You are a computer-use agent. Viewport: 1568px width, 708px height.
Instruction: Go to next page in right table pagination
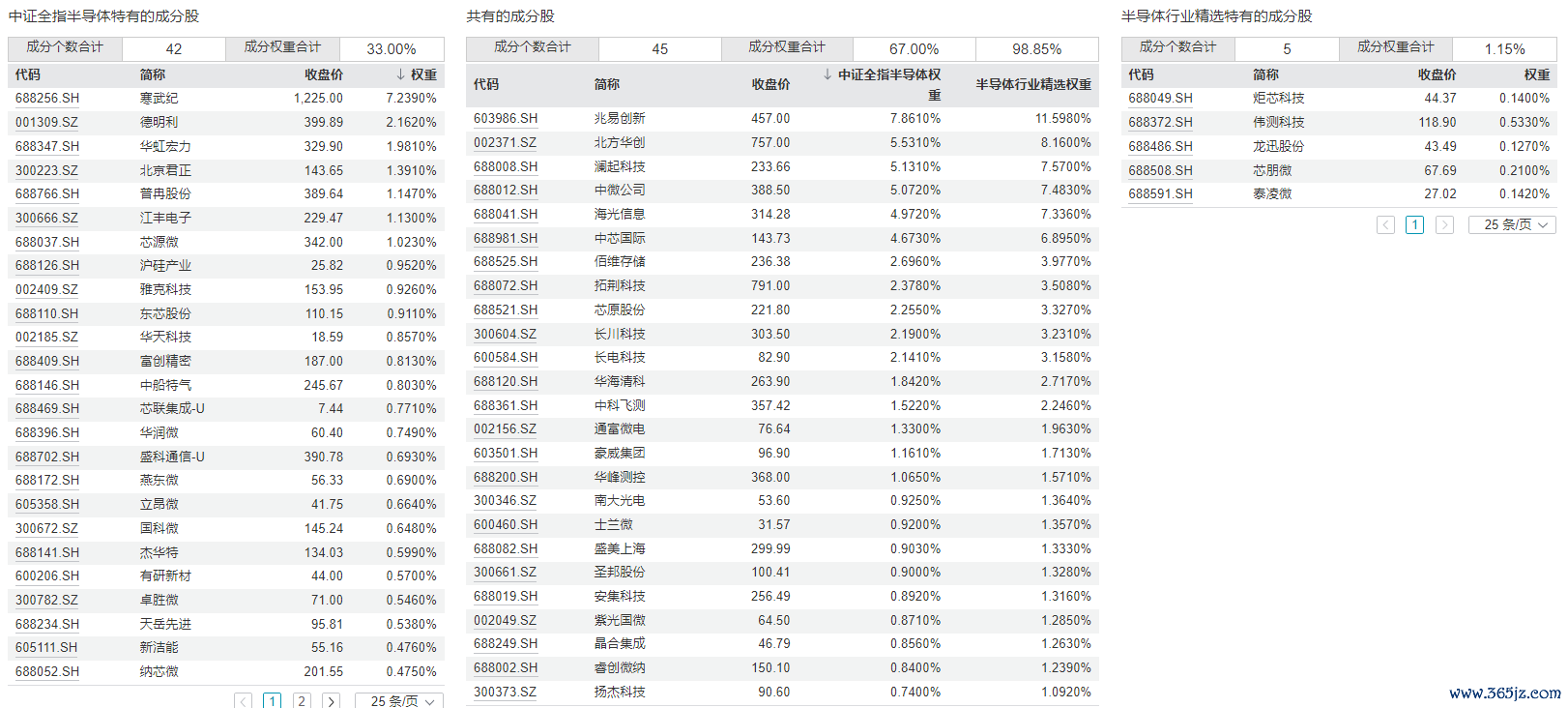click(x=1444, y=224)
